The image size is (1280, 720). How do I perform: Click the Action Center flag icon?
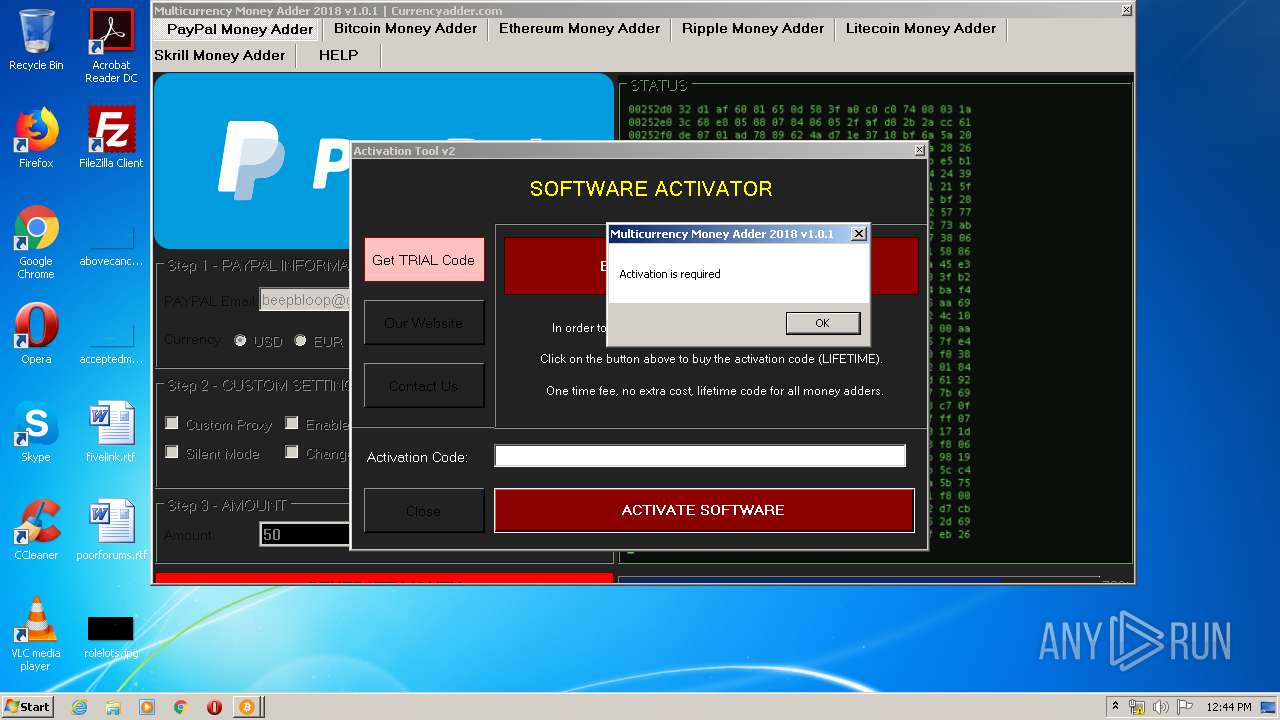1185,707
